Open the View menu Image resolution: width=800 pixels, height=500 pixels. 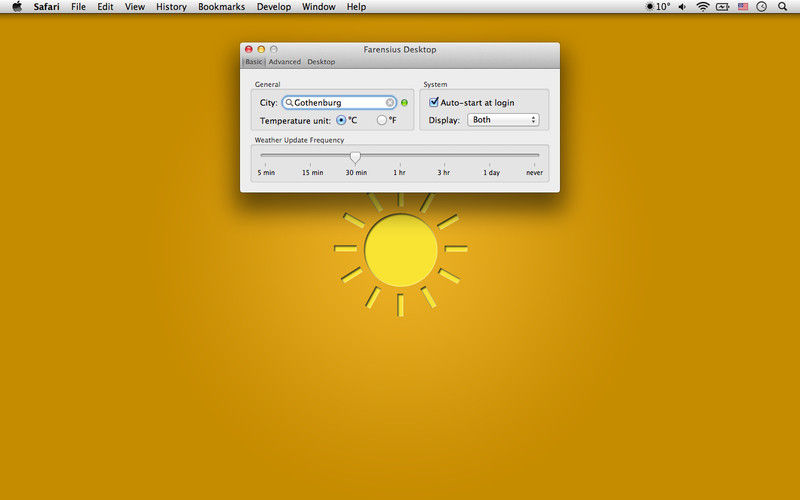135,7
